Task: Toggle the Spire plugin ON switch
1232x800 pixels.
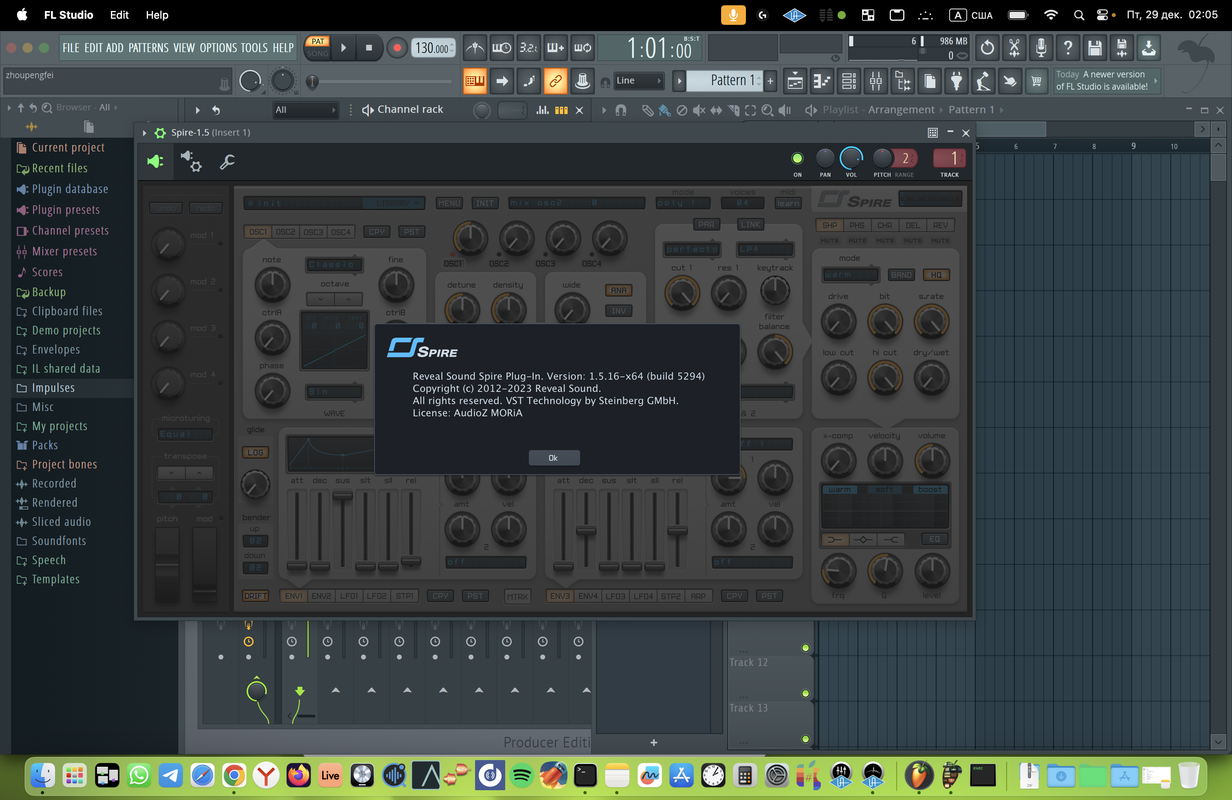Action: (797, 158)
